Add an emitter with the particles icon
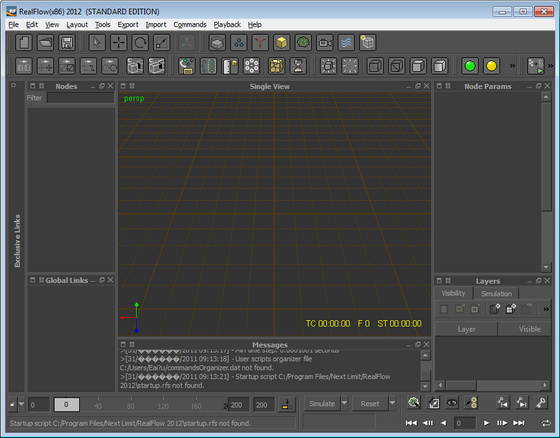560x438 pixels. (x=239, y=43)
